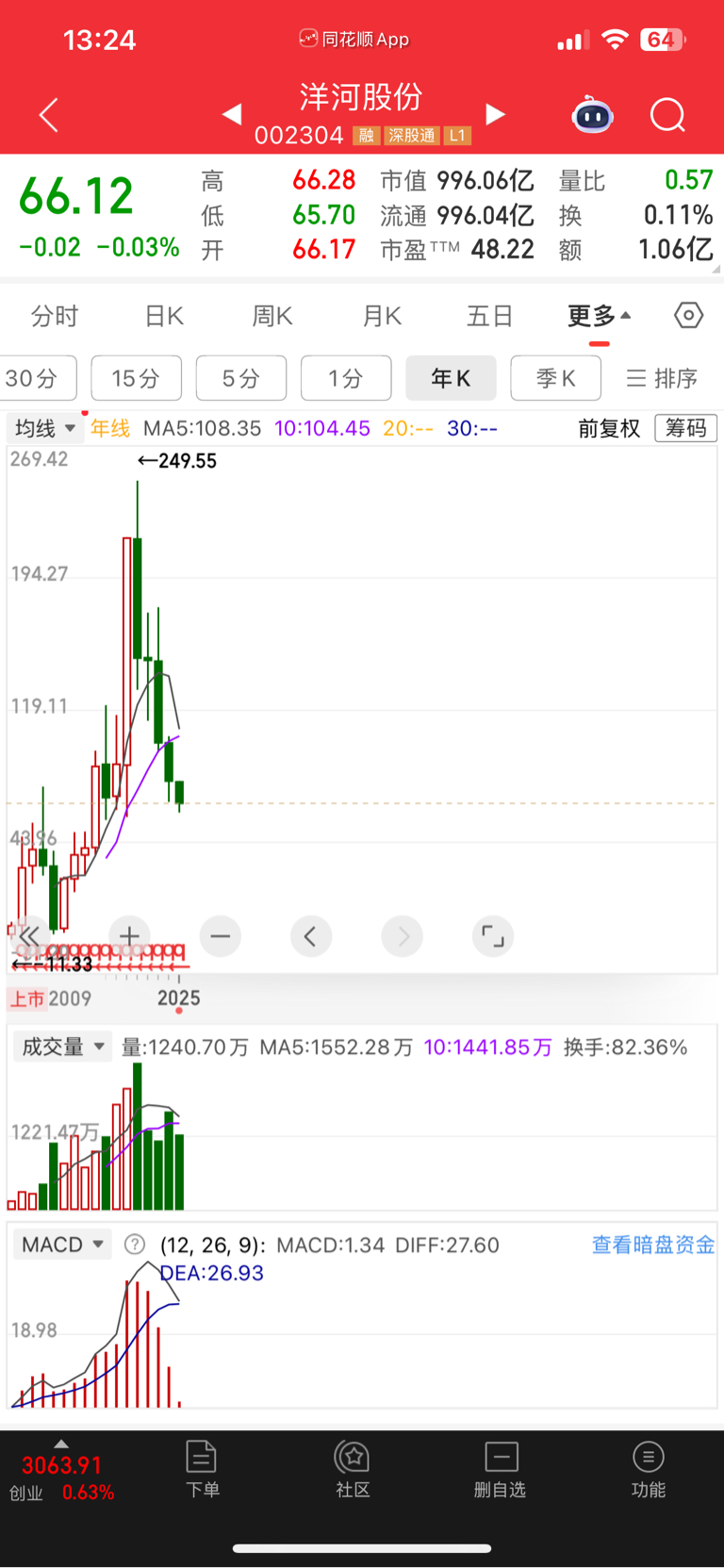The width and height of the screenshot is (724, 1568).
Task: Tap chart high label 249.55
Action: pyautogui.click(x=177, y=461)
